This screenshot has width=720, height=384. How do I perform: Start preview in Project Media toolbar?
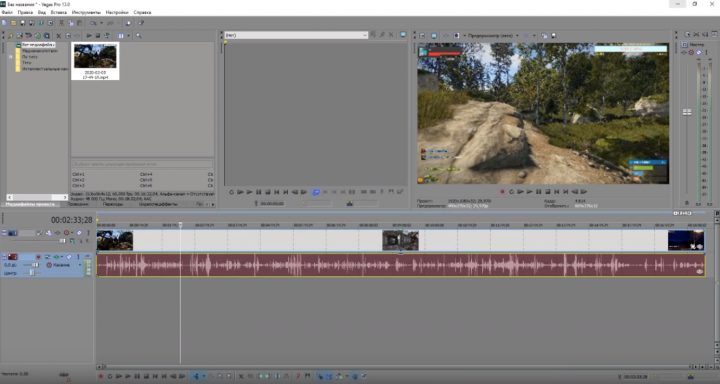click(x=89, y=35)
